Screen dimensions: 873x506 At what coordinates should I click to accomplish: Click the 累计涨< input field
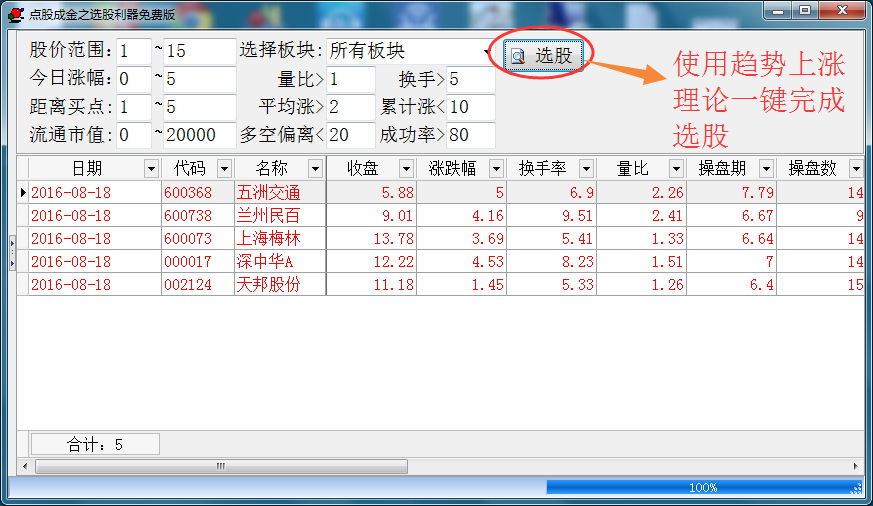pyautogui.click(x=470, y=107)
